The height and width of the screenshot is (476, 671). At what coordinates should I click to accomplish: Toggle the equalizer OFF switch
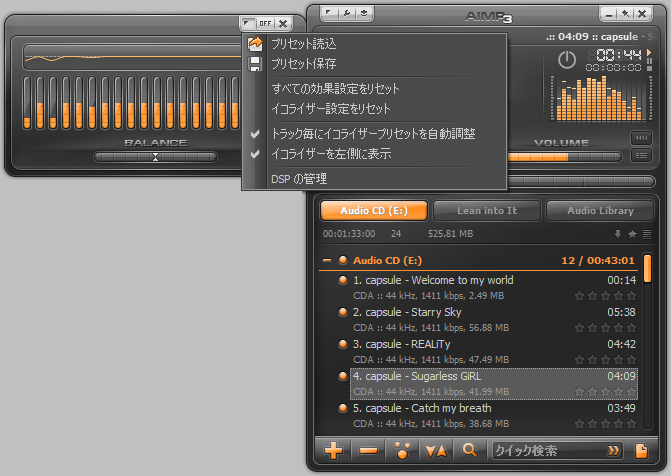(x=265, y=23)
